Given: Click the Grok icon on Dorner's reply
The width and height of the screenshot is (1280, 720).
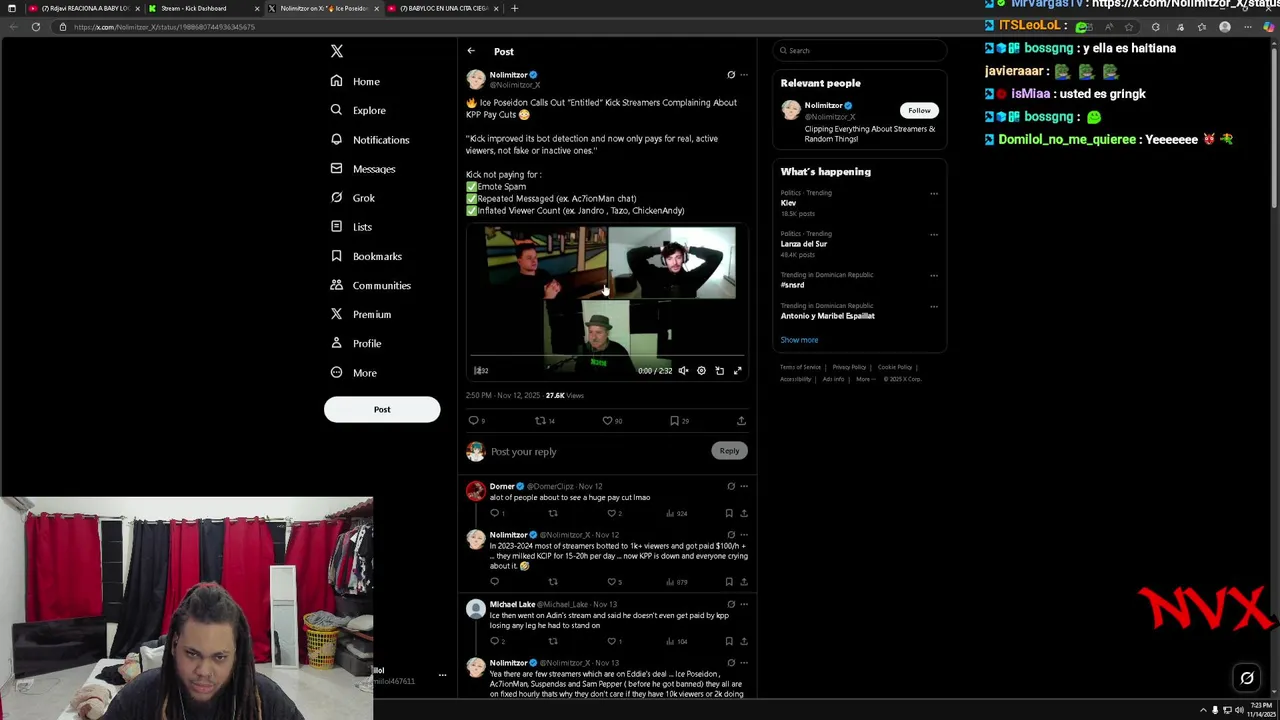Looking at the screenshot, I should point(731,487).
